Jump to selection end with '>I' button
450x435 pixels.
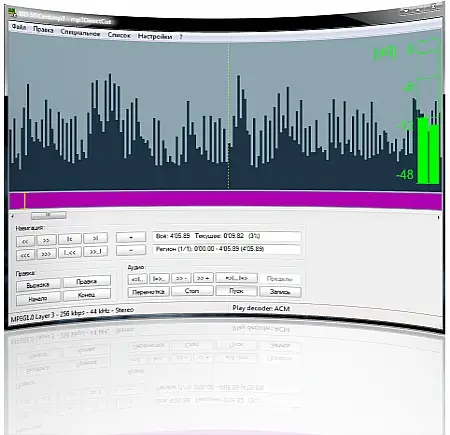(x=95, y=238)
